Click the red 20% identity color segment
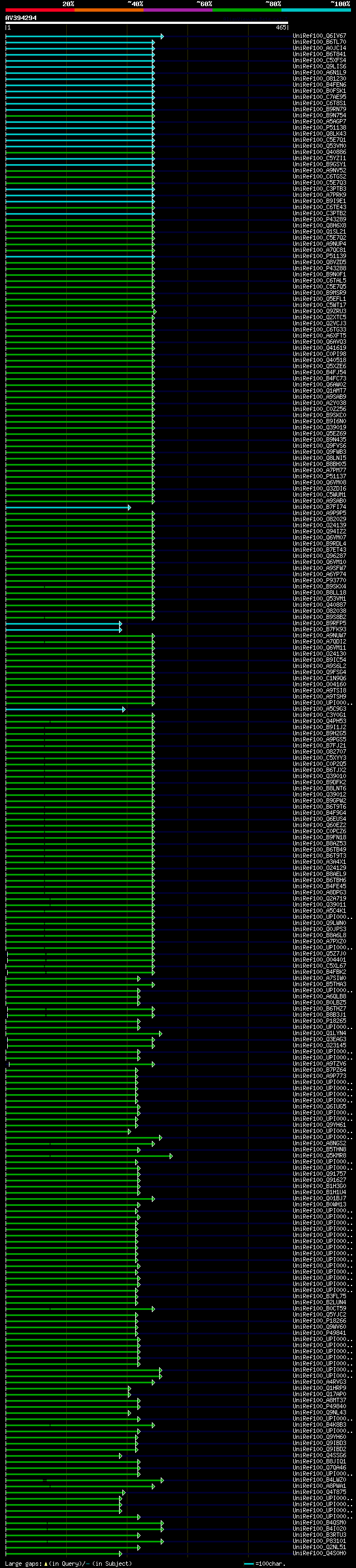This screenshot has width=356, height=1568. pos(40,10)
